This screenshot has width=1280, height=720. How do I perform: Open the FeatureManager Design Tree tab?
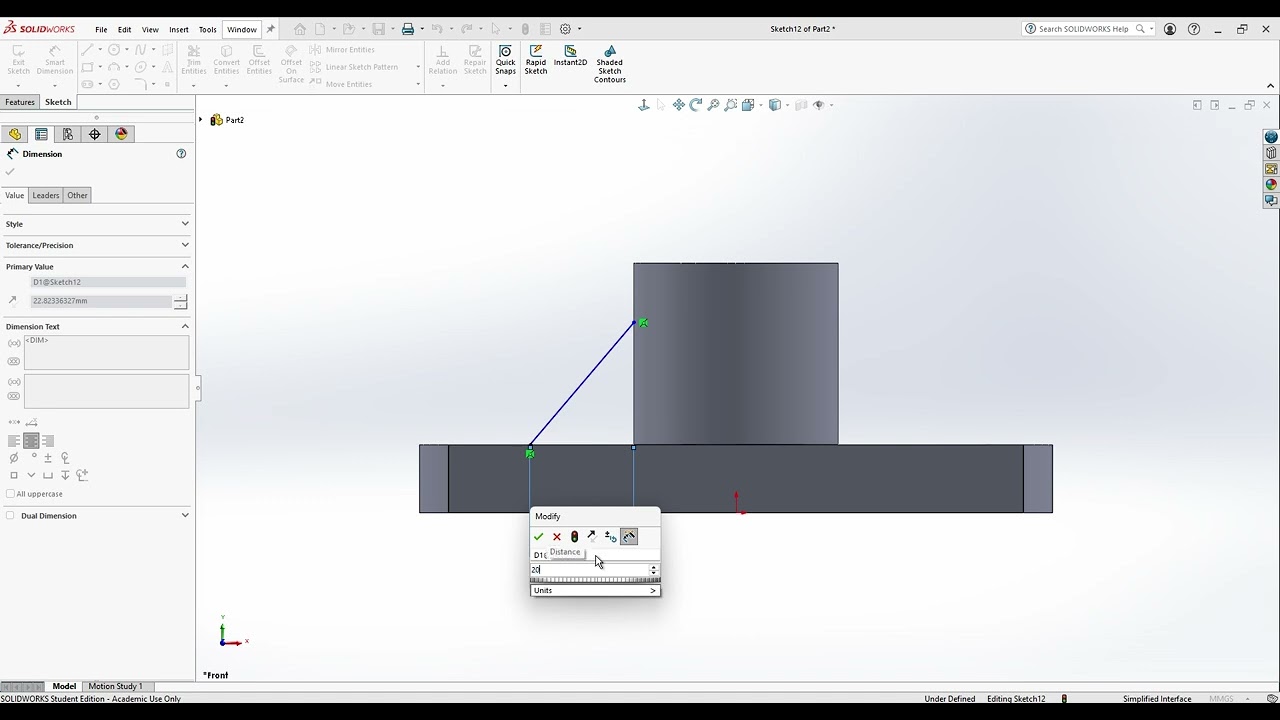pos(15,134)
